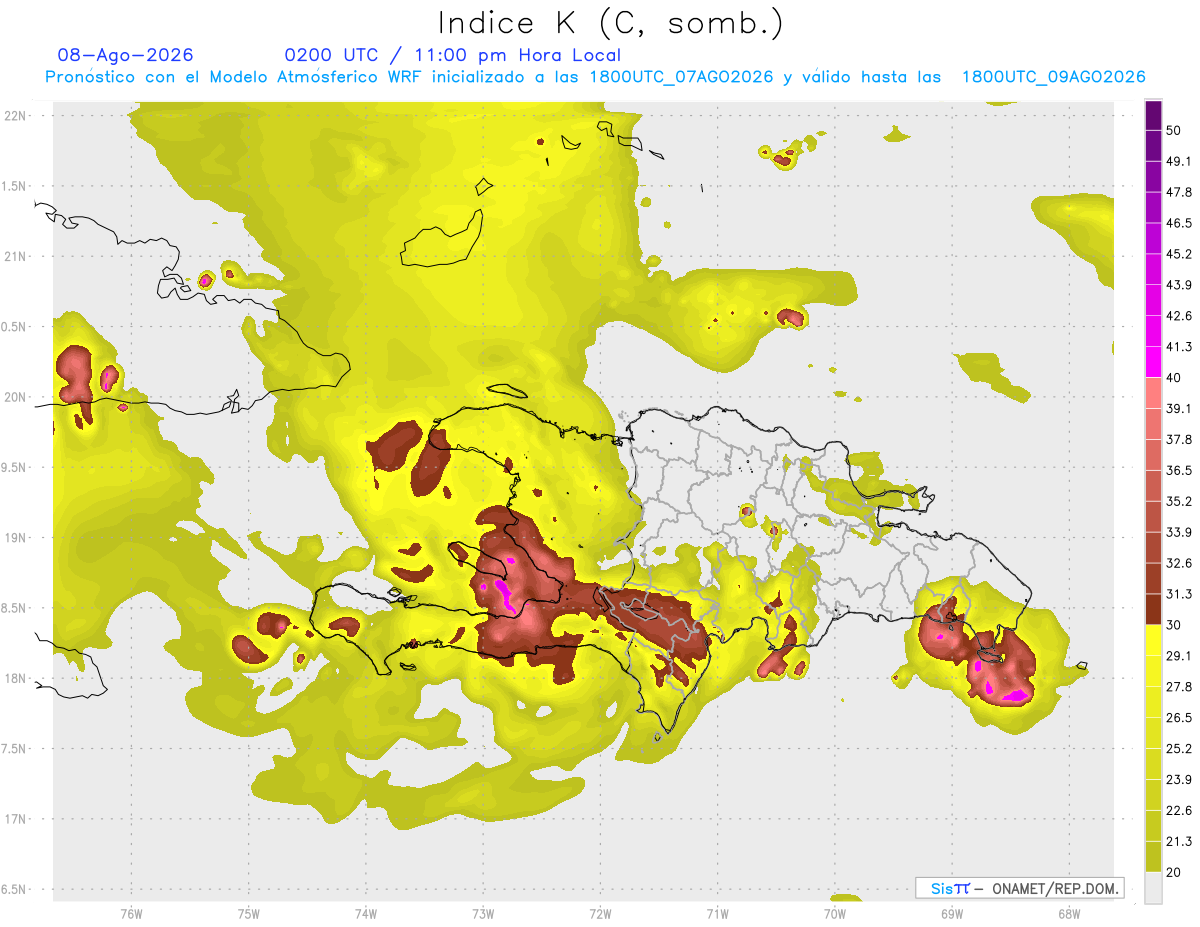Click the colorbar value "39.1"
1200x927 pixels.
pyautogui.click(x=1179, y=408)
